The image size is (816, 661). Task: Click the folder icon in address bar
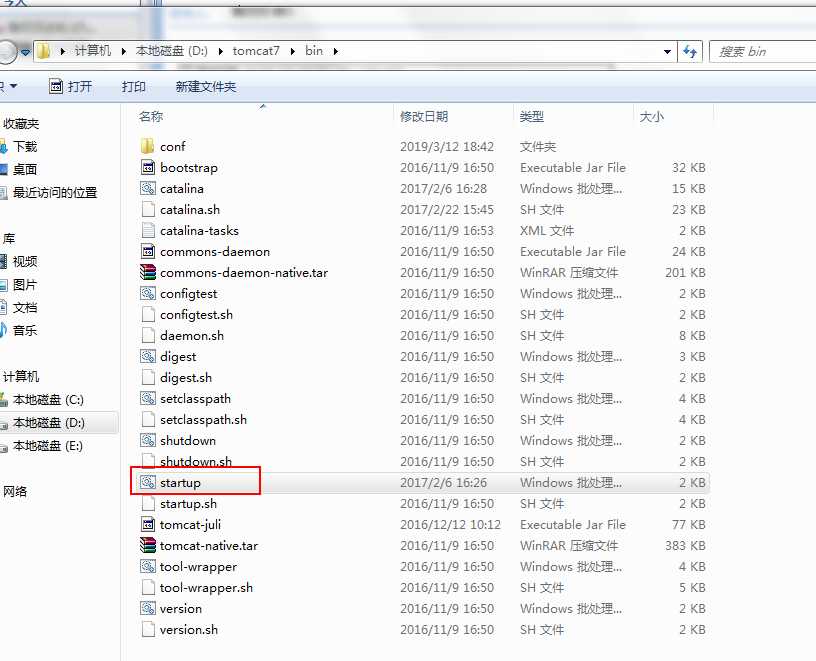(44, 51)
